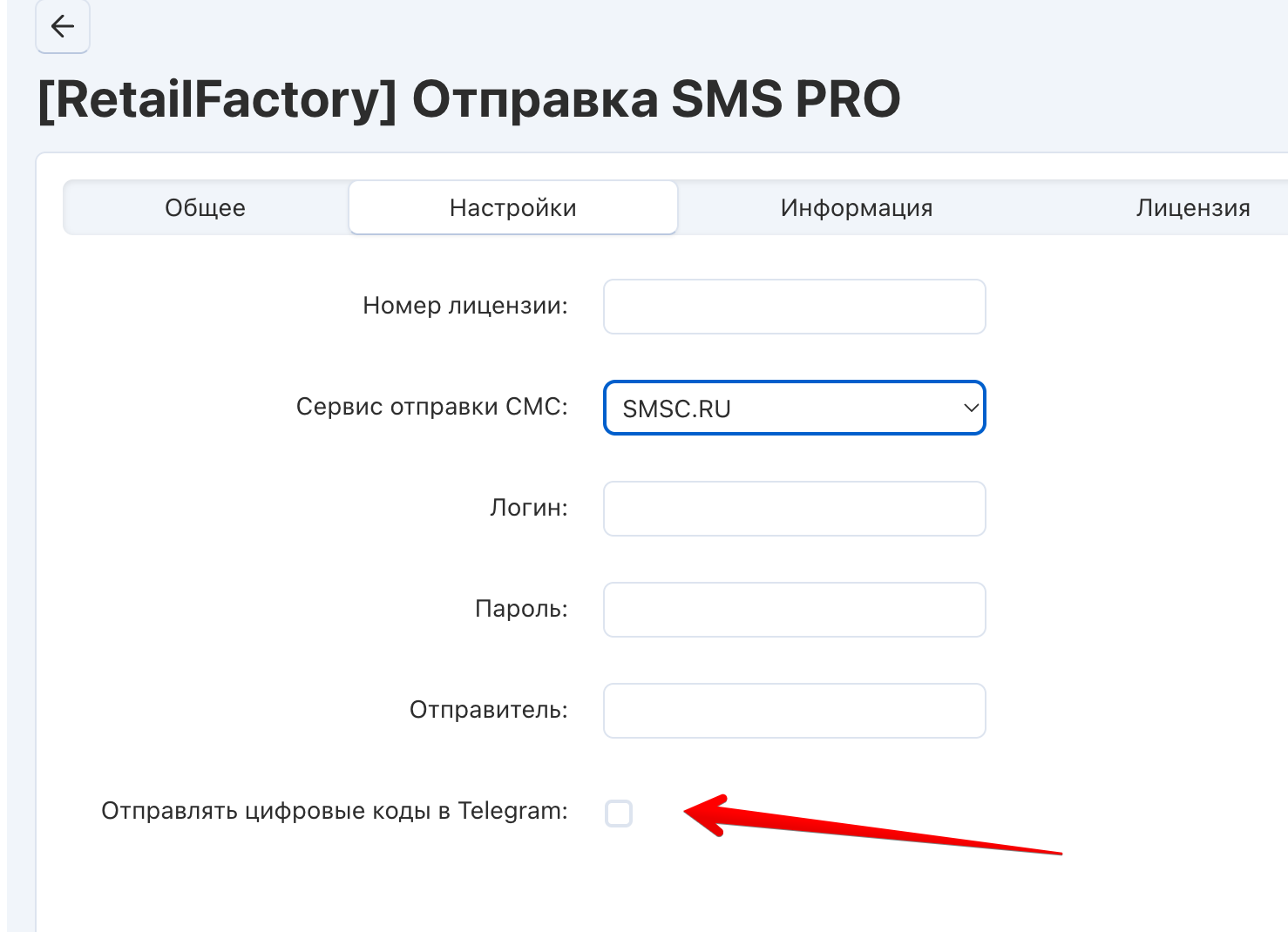
Task: Click the 'Сервис отправки СМС:' label
Action: click(431, 407)
